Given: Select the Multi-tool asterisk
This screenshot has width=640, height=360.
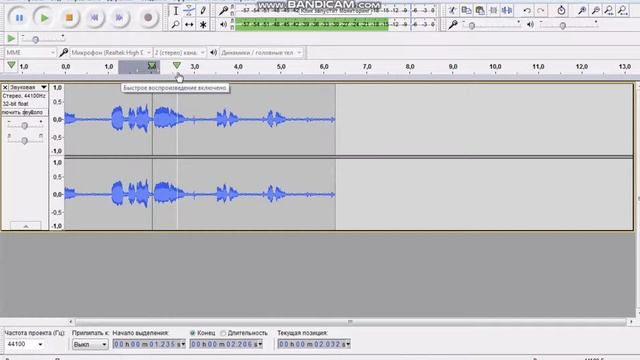Looking at the screenshot, I should coord(203,24).
